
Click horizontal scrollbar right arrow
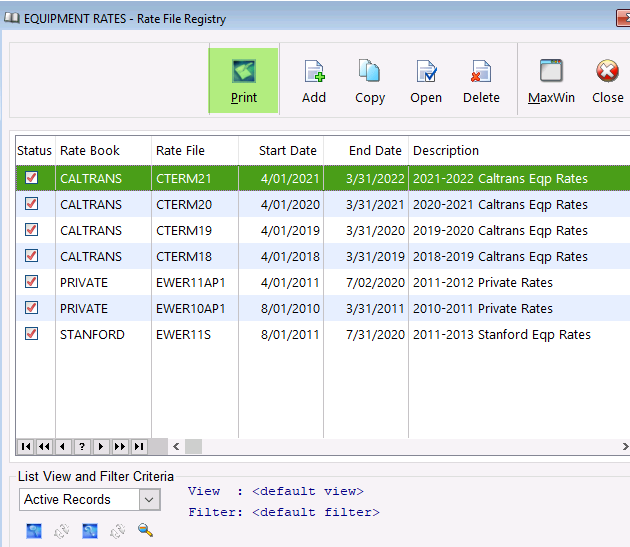pyautogui.click(x=625, y=447)
